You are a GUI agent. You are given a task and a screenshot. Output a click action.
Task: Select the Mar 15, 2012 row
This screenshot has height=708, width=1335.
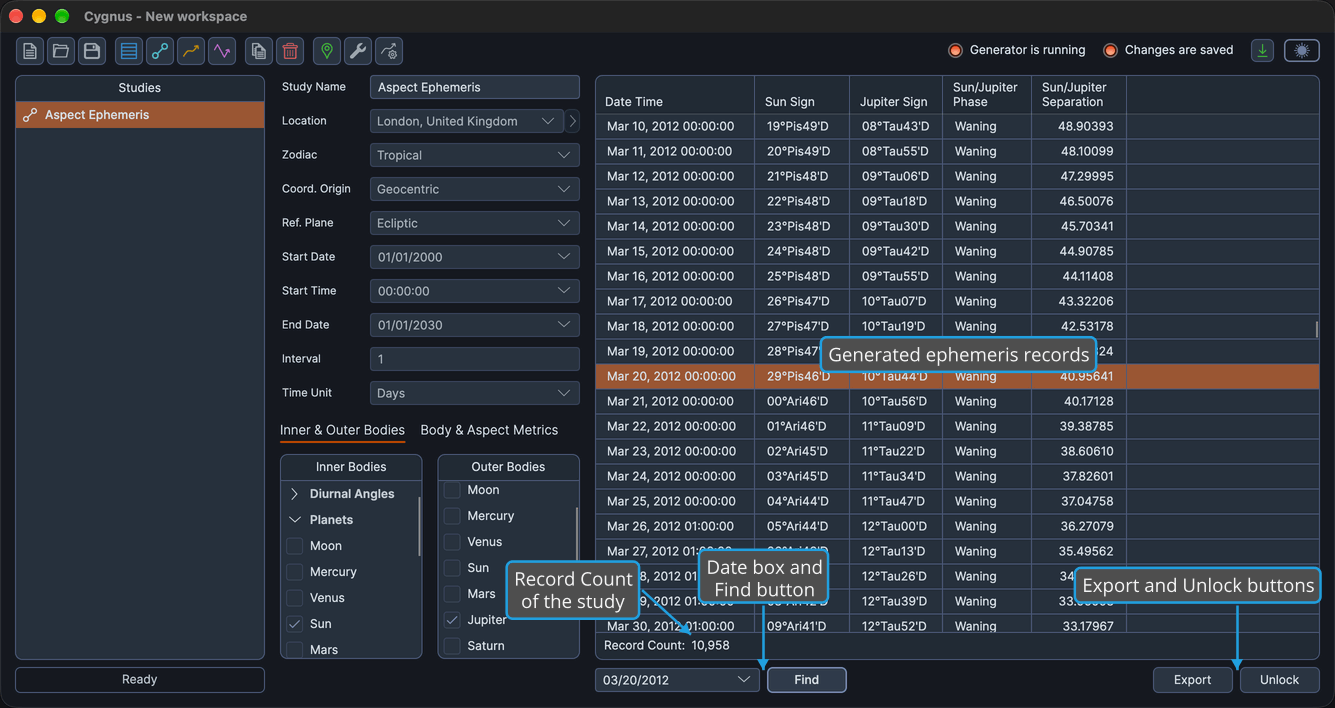point(957,251)
